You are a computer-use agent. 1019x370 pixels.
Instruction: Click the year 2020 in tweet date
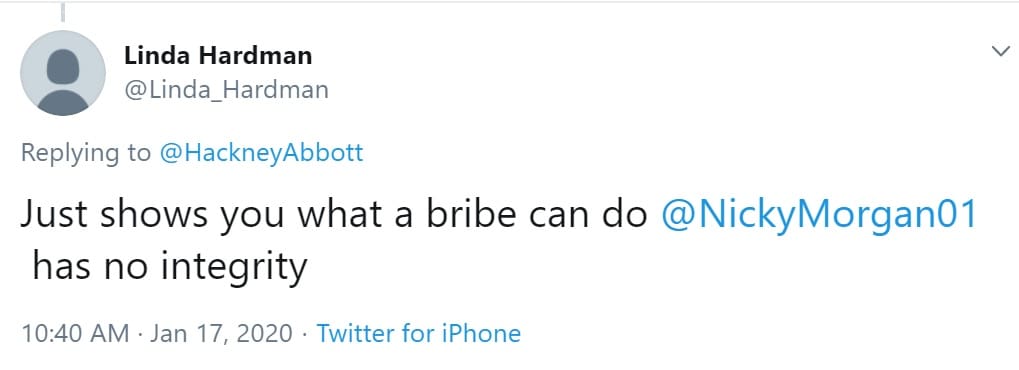[264, 334]
